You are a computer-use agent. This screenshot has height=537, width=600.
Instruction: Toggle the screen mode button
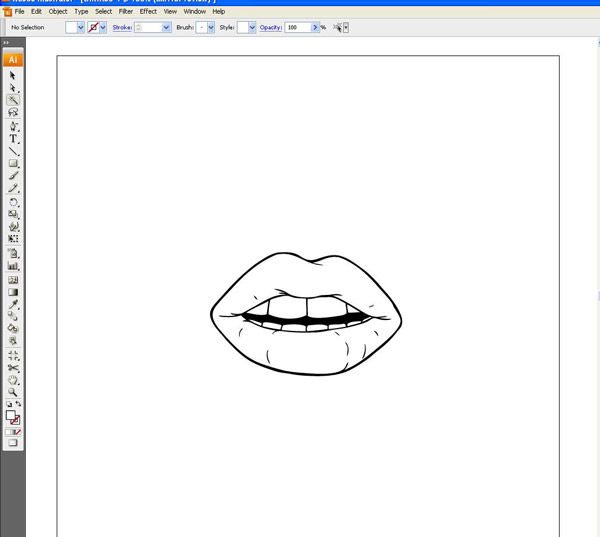tap(13, 443)
